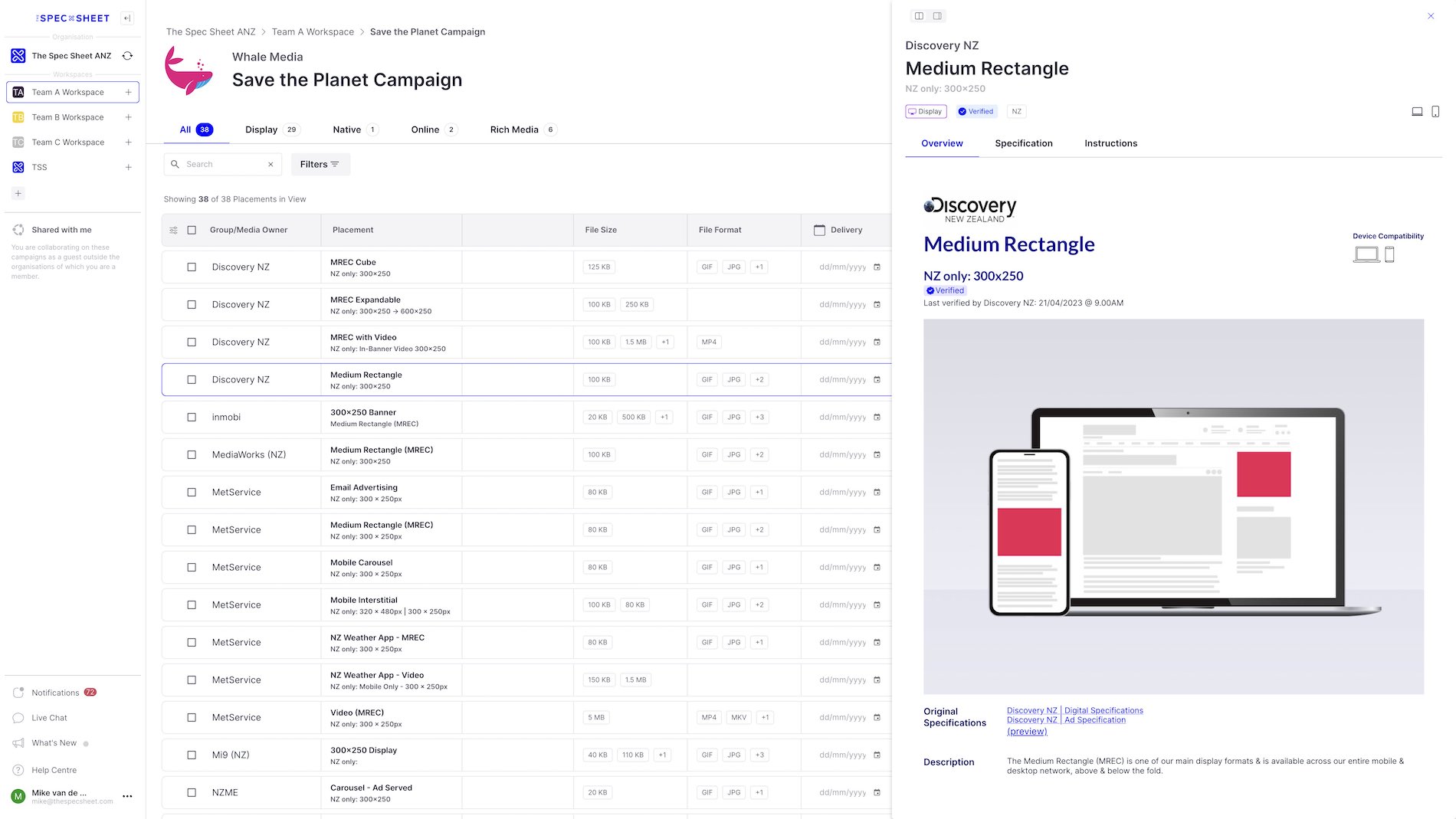
Task: Expand +3 file formats for inmobi banner
Action: coord(759,418)
